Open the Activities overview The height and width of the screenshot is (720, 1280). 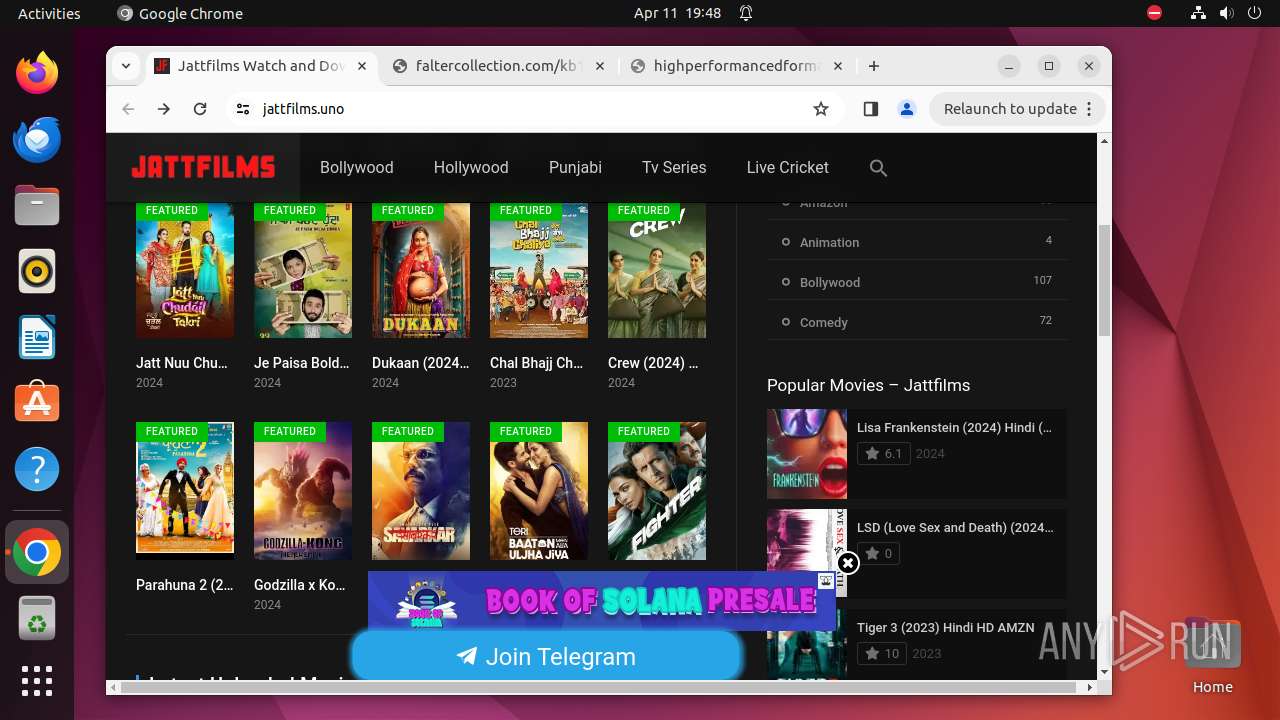click(x=49, y=13)
